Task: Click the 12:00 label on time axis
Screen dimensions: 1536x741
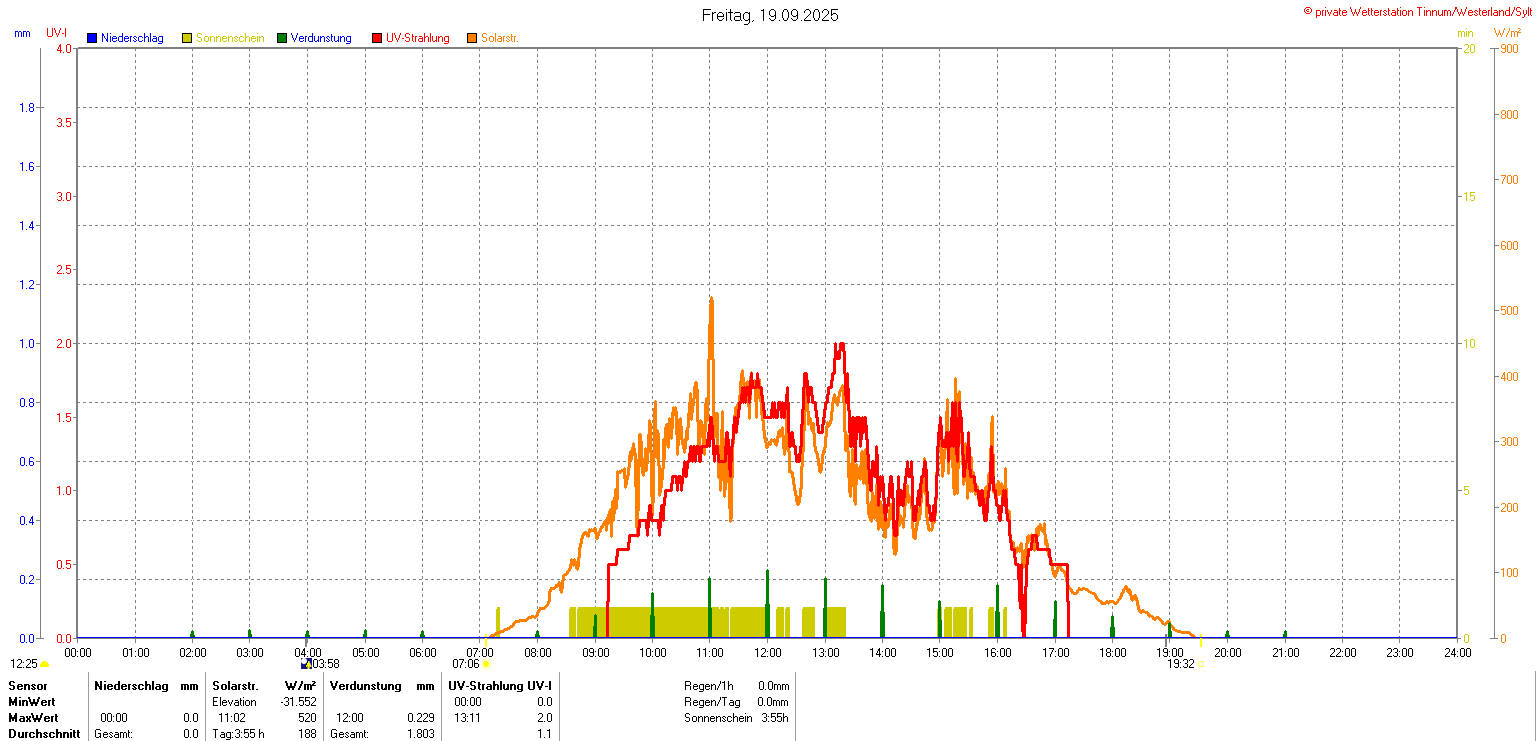Action: tap(767, 653)
